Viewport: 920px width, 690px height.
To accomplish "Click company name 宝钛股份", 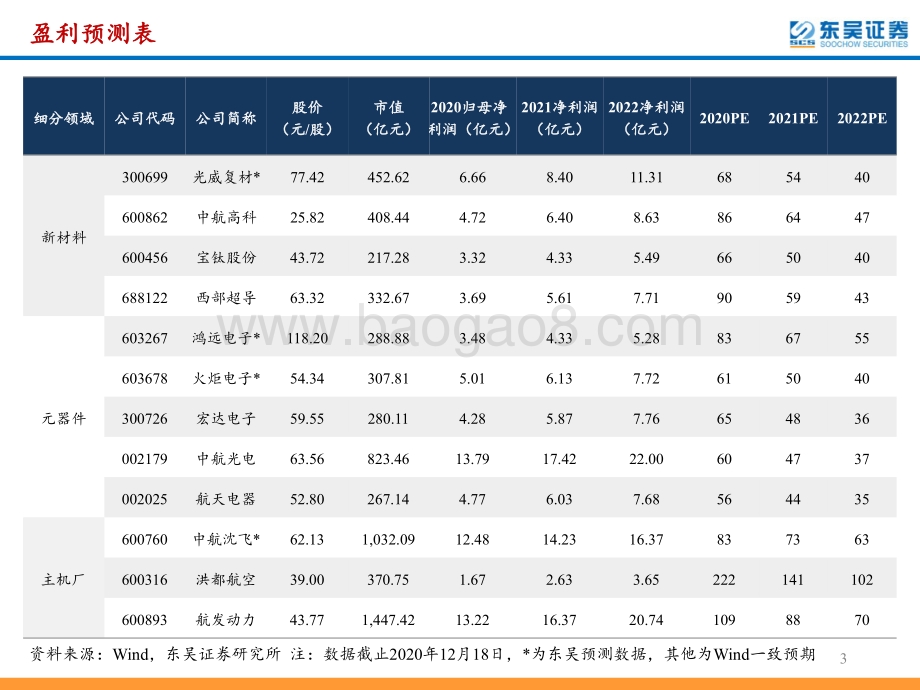I will [x=226, y=258].
